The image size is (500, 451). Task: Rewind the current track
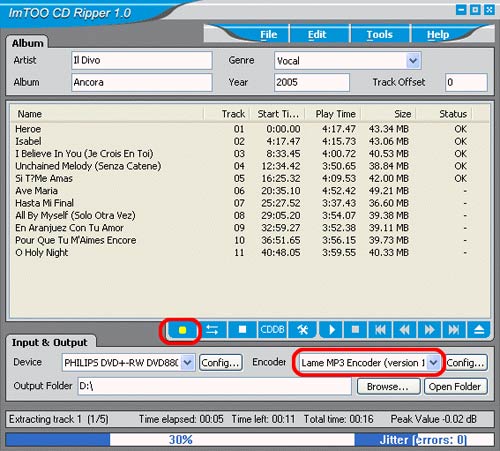[x=405, y=330]
